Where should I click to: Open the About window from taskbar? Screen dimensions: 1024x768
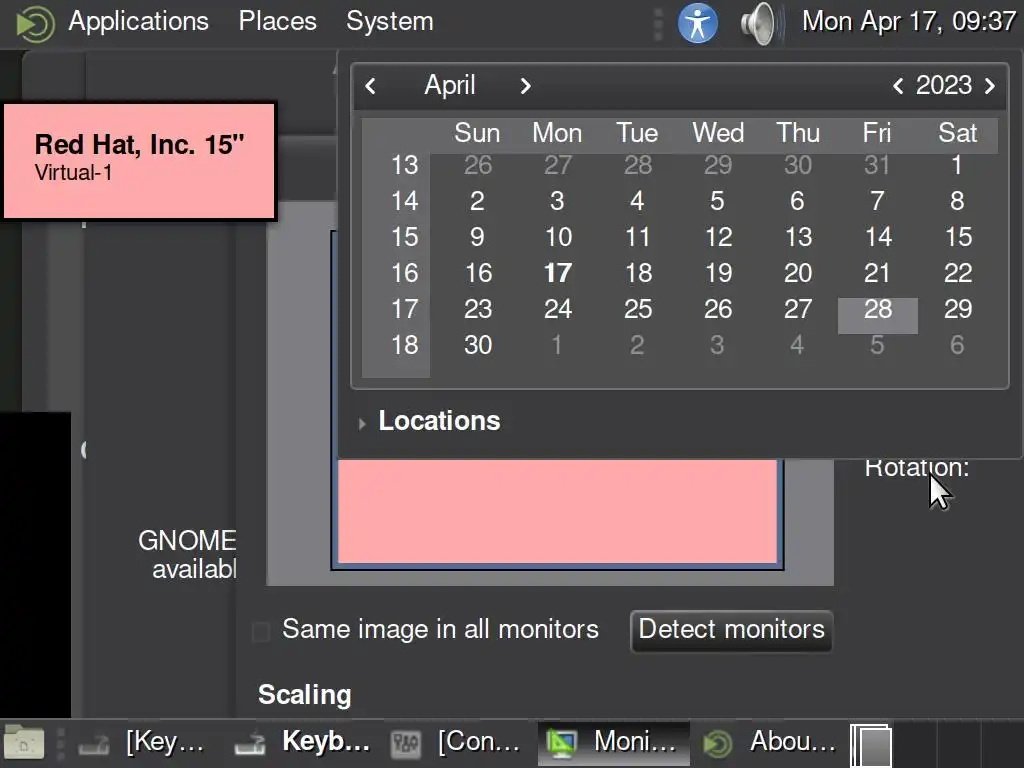pos(770,742)
